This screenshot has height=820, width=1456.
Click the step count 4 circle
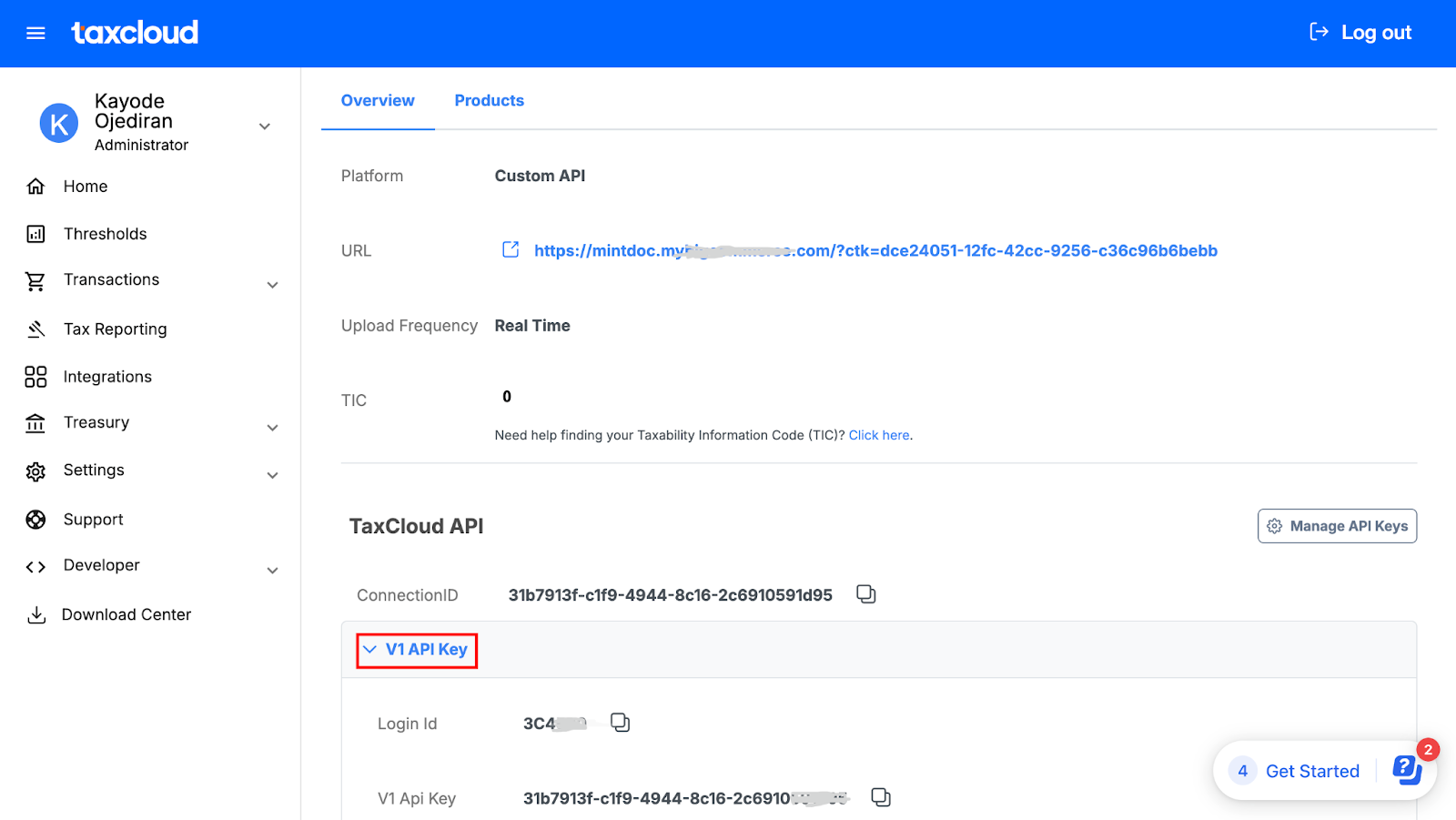tap(1242, 771)
